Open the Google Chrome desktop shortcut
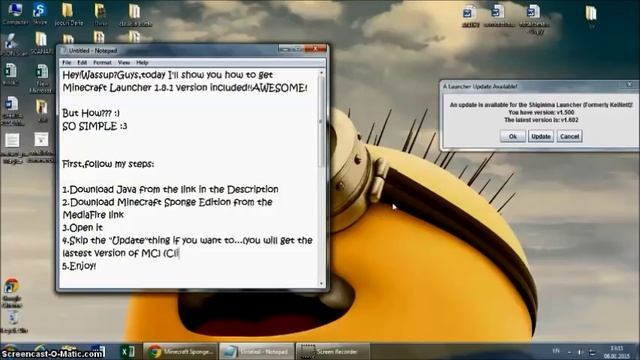Screen dimensions: 640x360 pyautogui.click(x=12, y=293)
